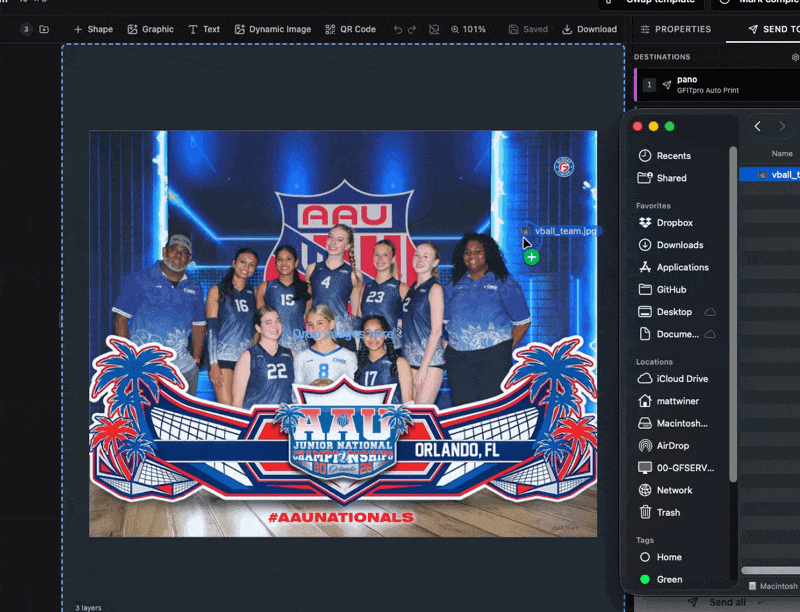Click the Favorites section header in Finder
This screenshot has width=800, height=612.
click(x=653, y=206)
